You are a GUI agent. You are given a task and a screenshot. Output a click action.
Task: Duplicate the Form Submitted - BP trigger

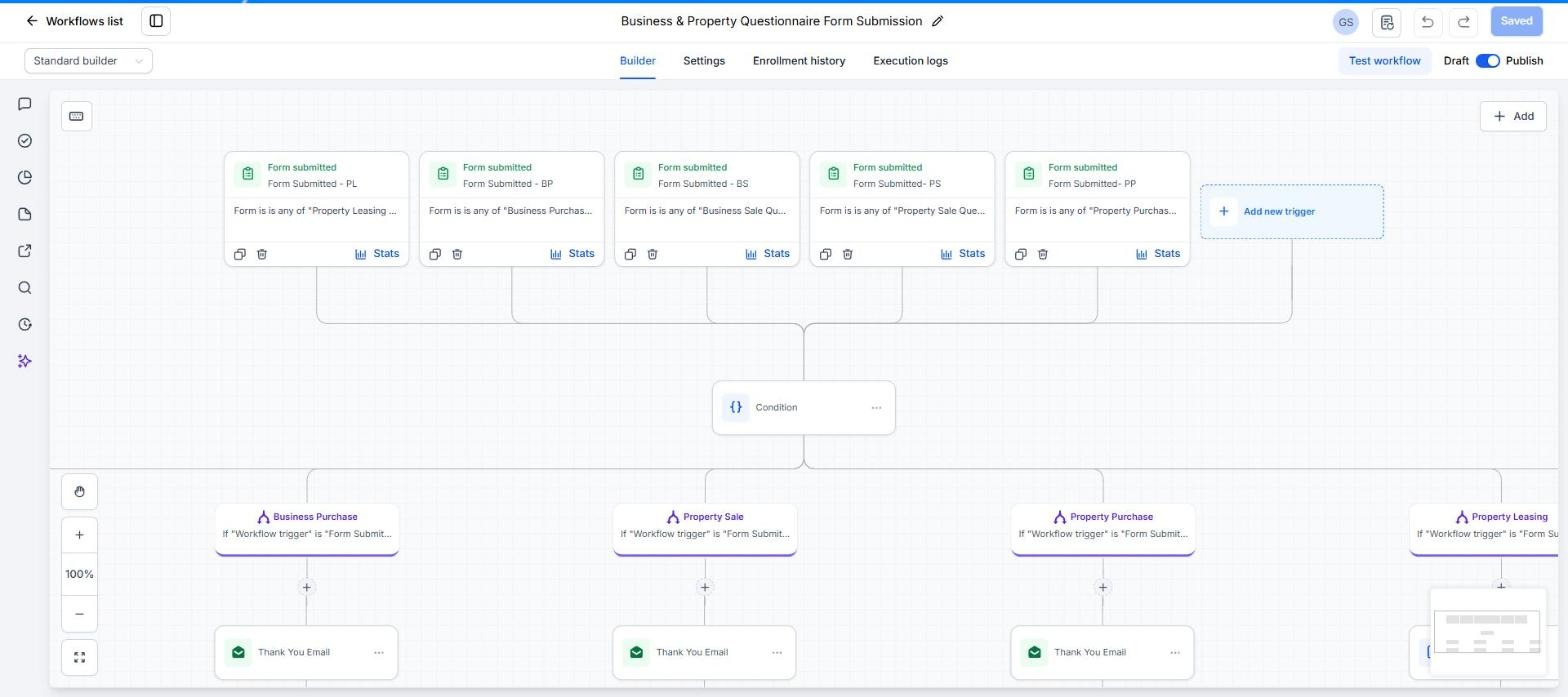pos(435,254)
